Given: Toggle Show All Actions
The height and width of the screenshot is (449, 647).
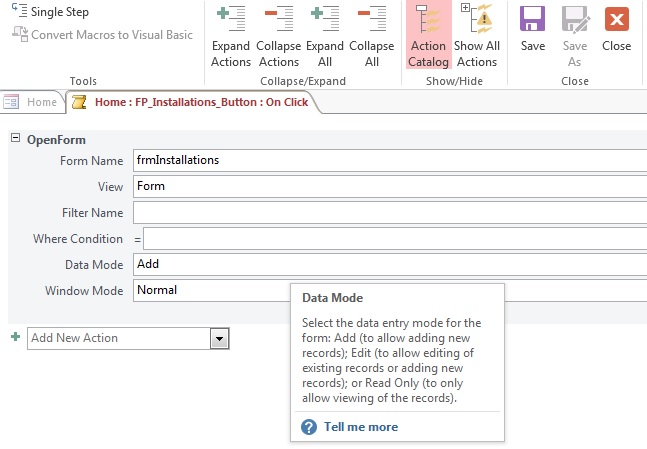Looking at the screenshot, I should pos(477,35).
